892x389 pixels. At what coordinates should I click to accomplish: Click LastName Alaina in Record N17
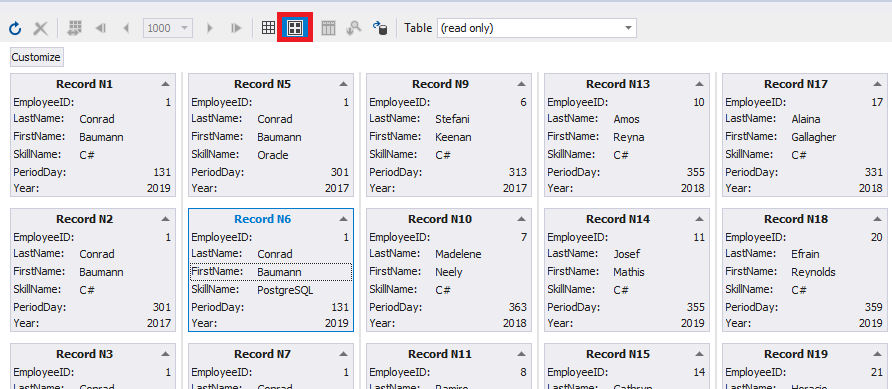click(807, 119)
